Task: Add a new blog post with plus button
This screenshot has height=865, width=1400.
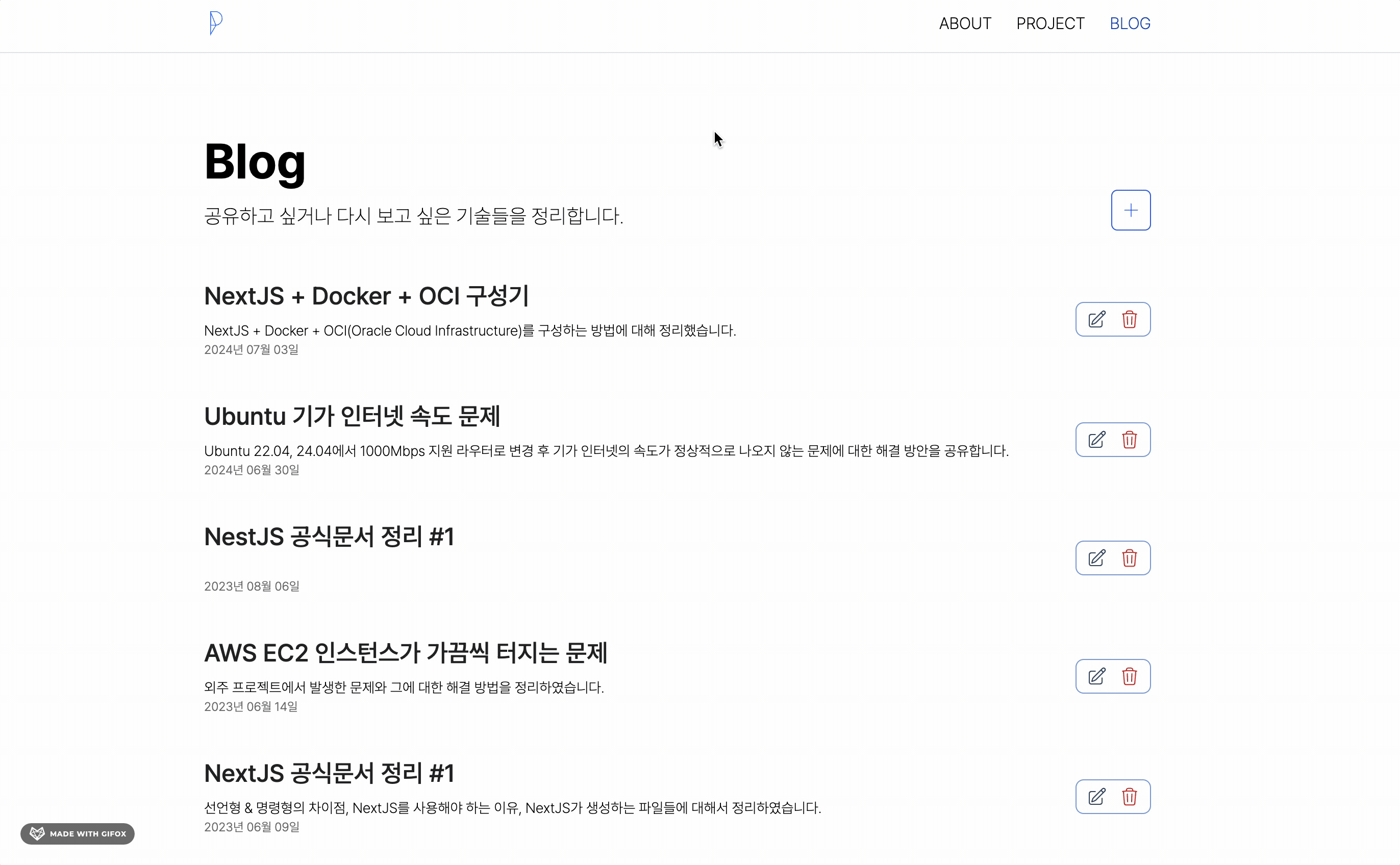Action: [x=1131, y=210]
